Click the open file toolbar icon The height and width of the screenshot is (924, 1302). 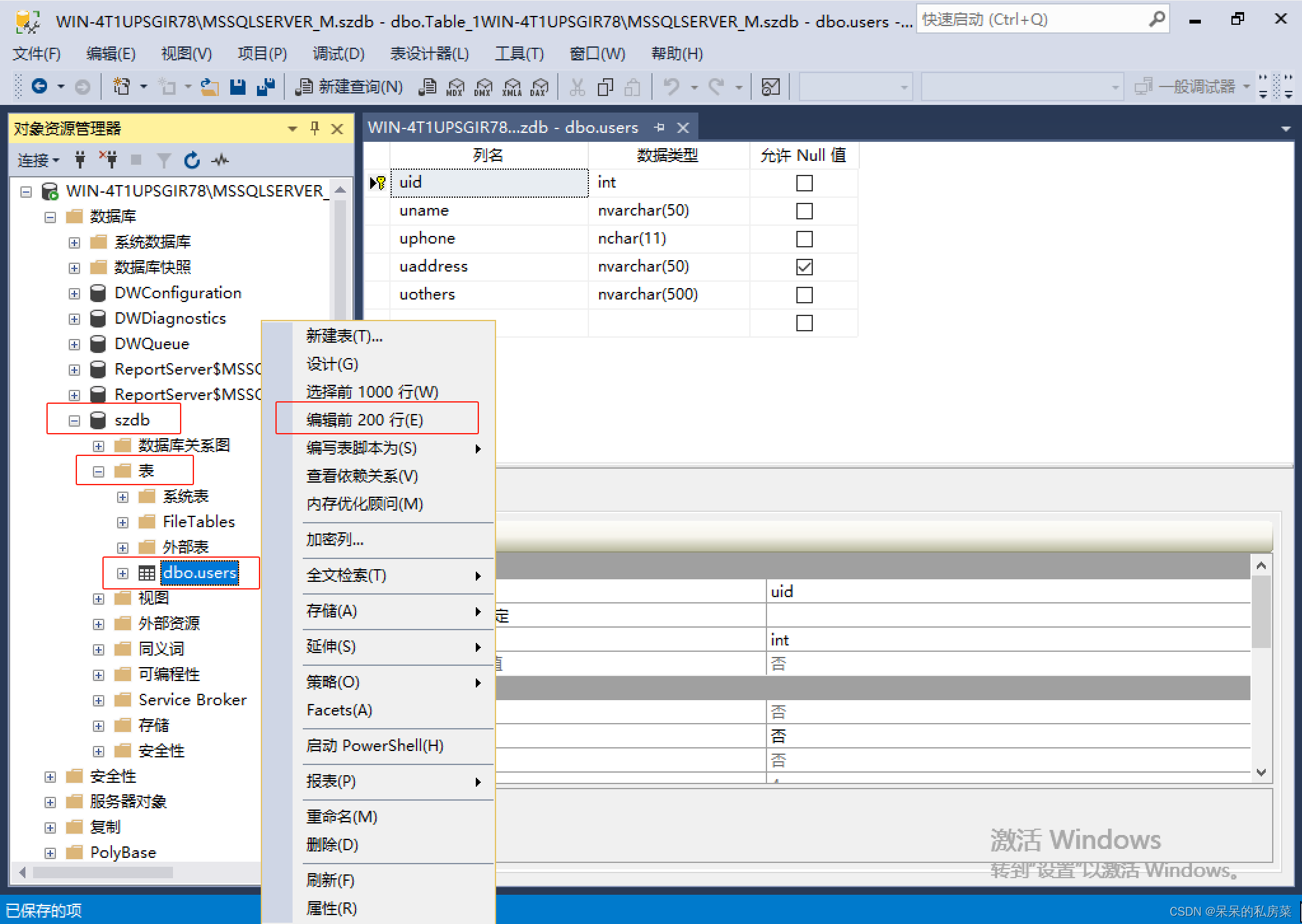pos(210,86)
